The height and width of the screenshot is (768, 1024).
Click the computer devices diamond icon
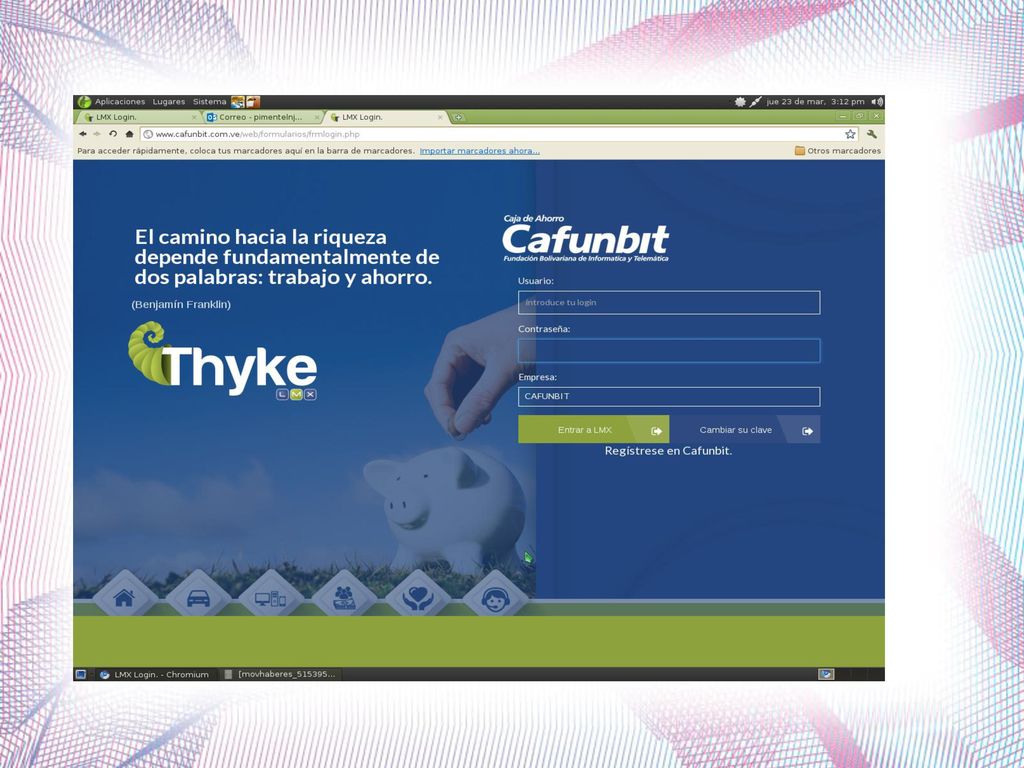[x=270, y=598]
